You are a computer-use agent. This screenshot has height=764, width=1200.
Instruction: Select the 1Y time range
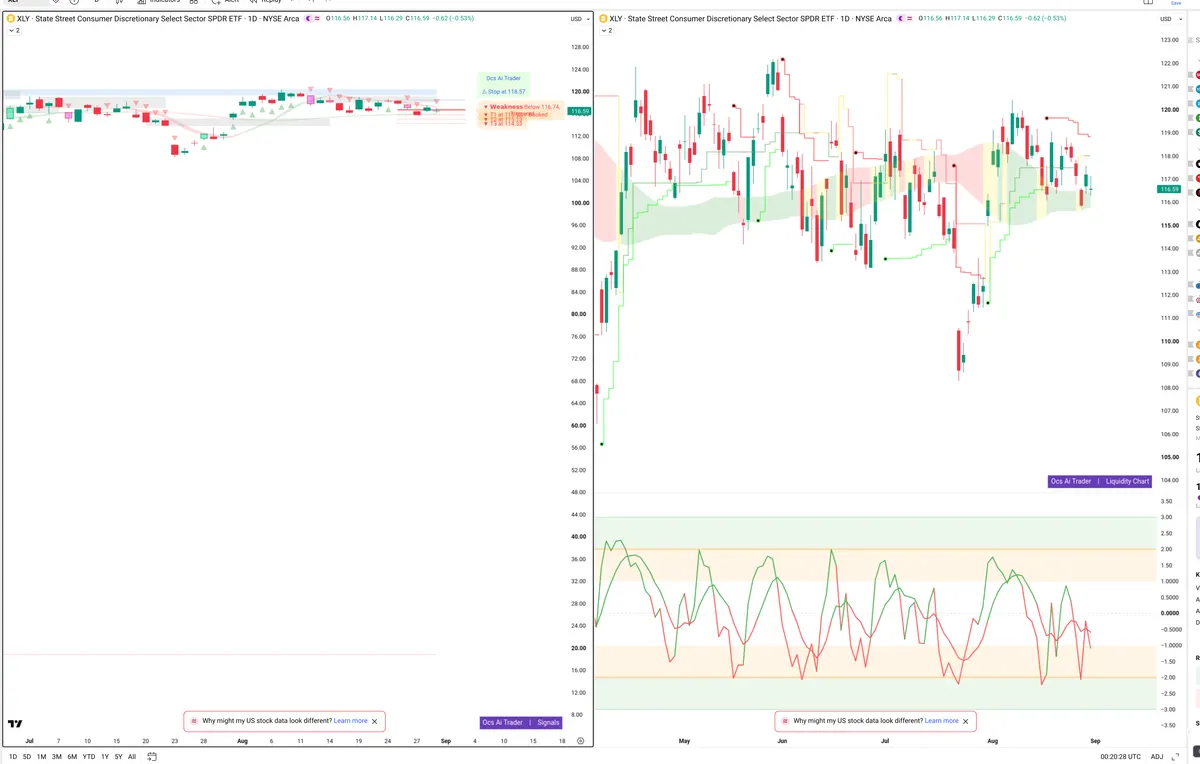(x=105, y=757)
